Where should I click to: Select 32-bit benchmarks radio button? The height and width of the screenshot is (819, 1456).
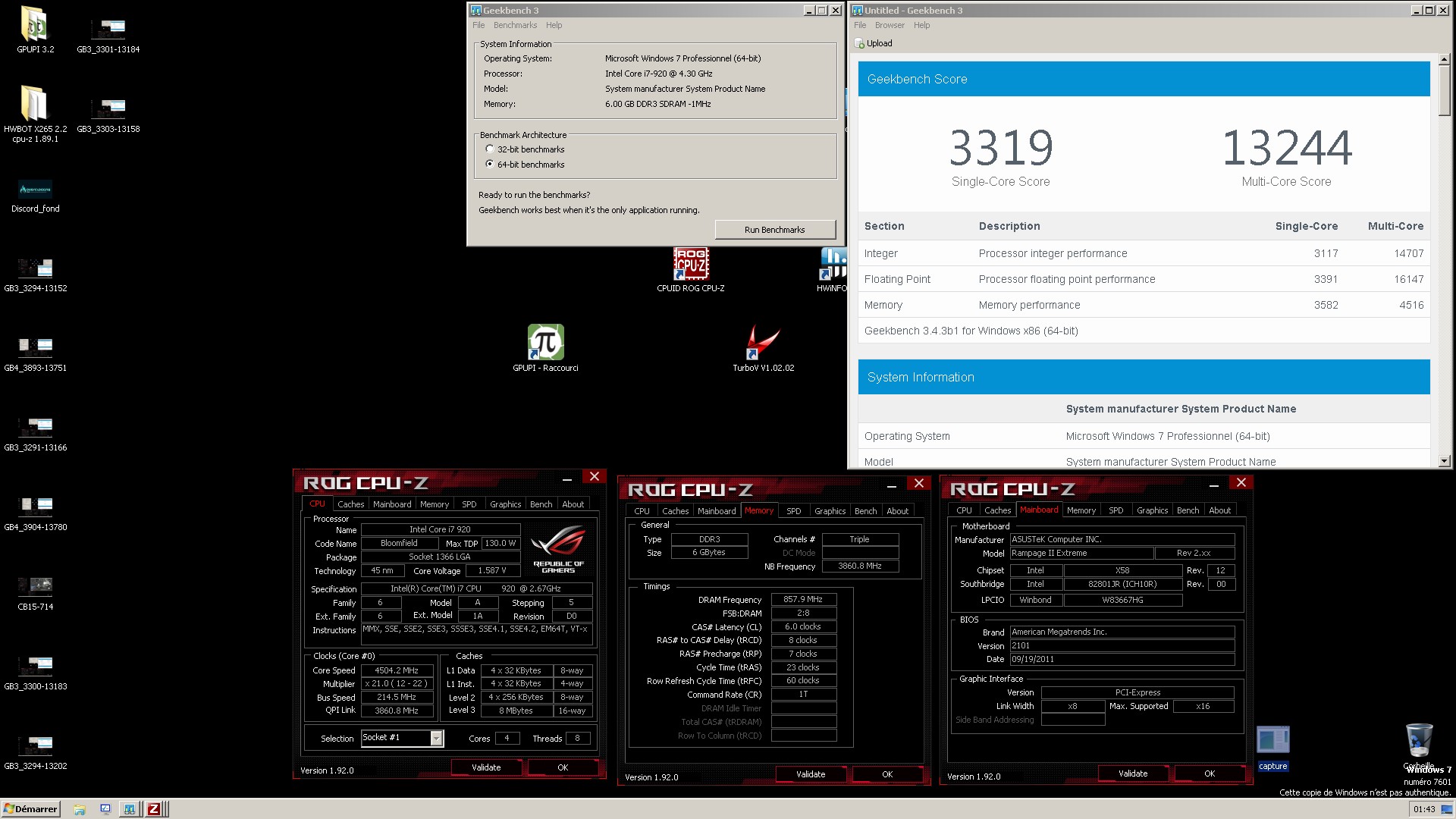(490, 149)
